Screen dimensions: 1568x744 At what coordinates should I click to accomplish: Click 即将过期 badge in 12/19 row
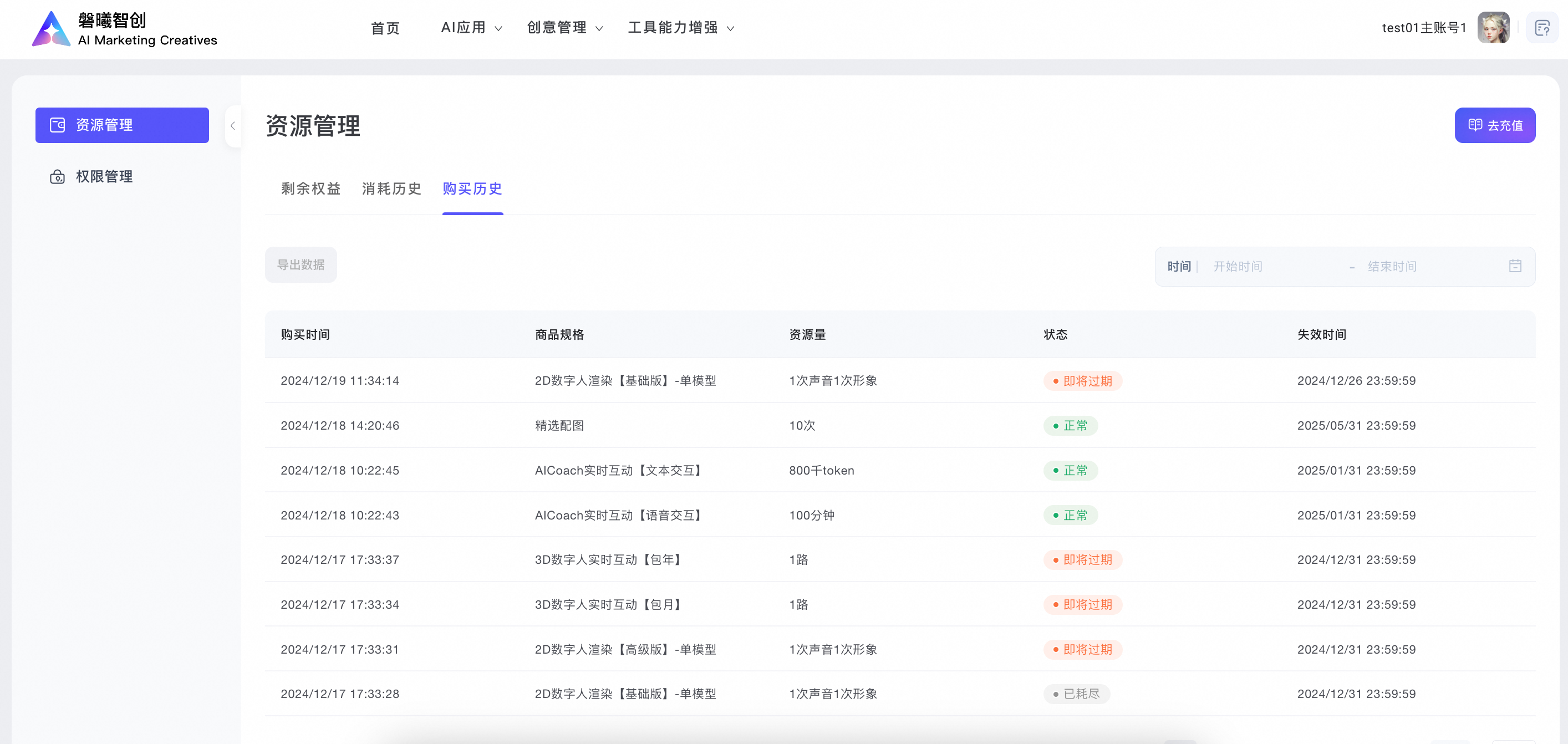point(1082,381)
